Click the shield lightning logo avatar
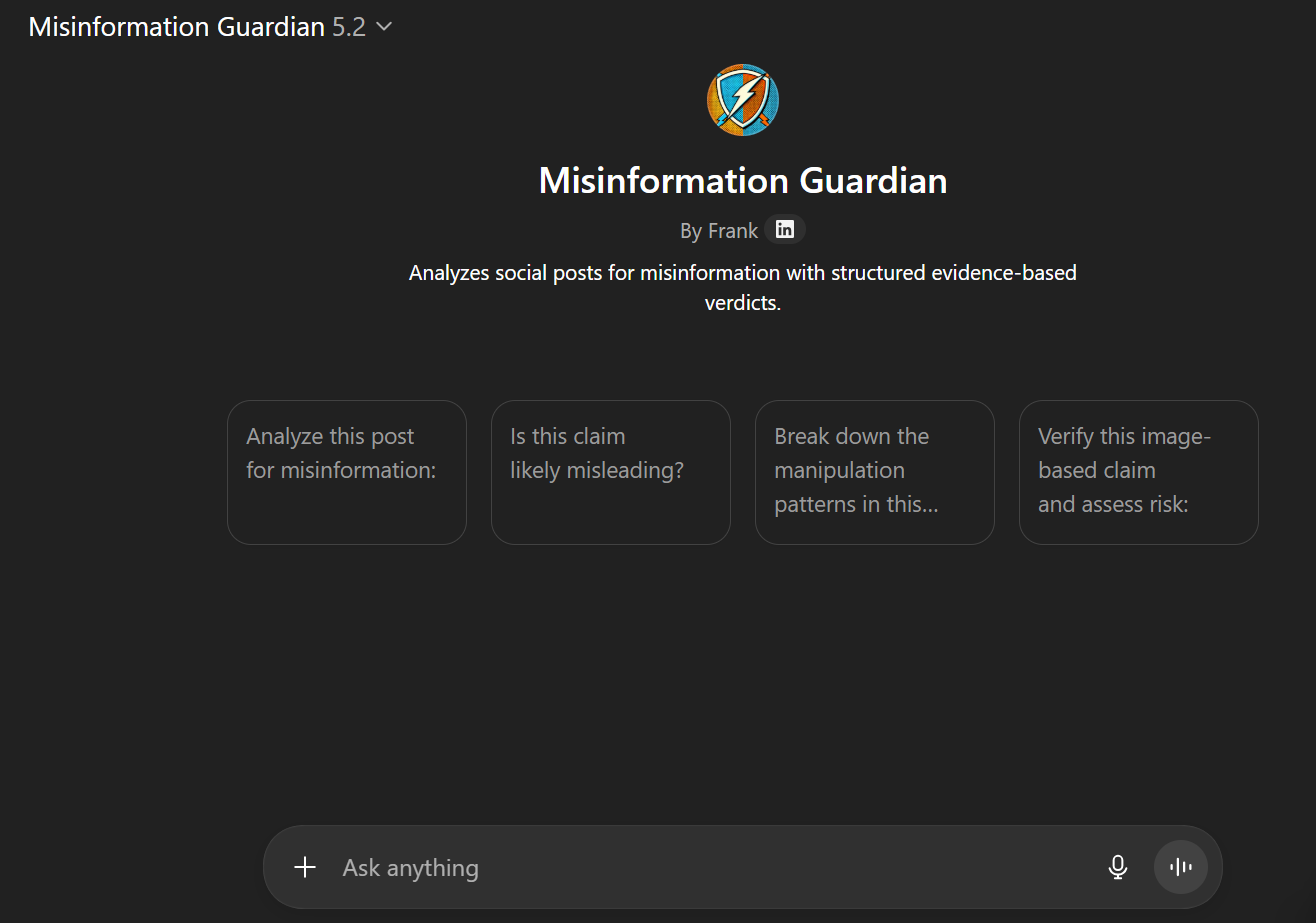Viewport: 1316px width, 923px height. click(743, 100)
